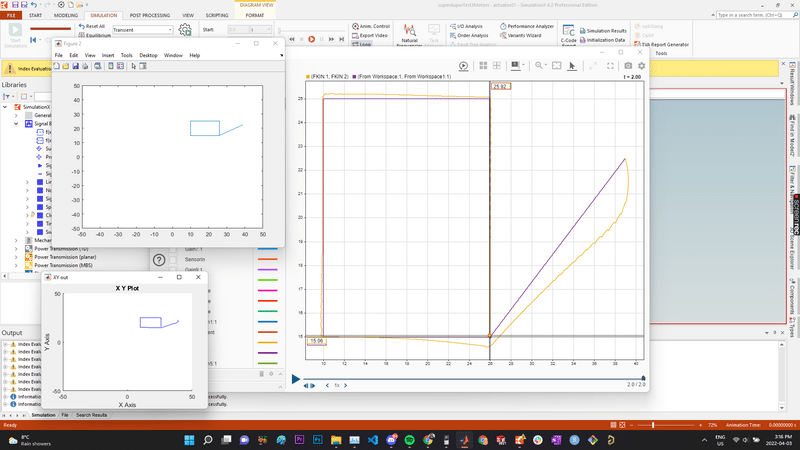Open result window settings gear
Viewport: 800px width, 450px height.
point(641,65)
